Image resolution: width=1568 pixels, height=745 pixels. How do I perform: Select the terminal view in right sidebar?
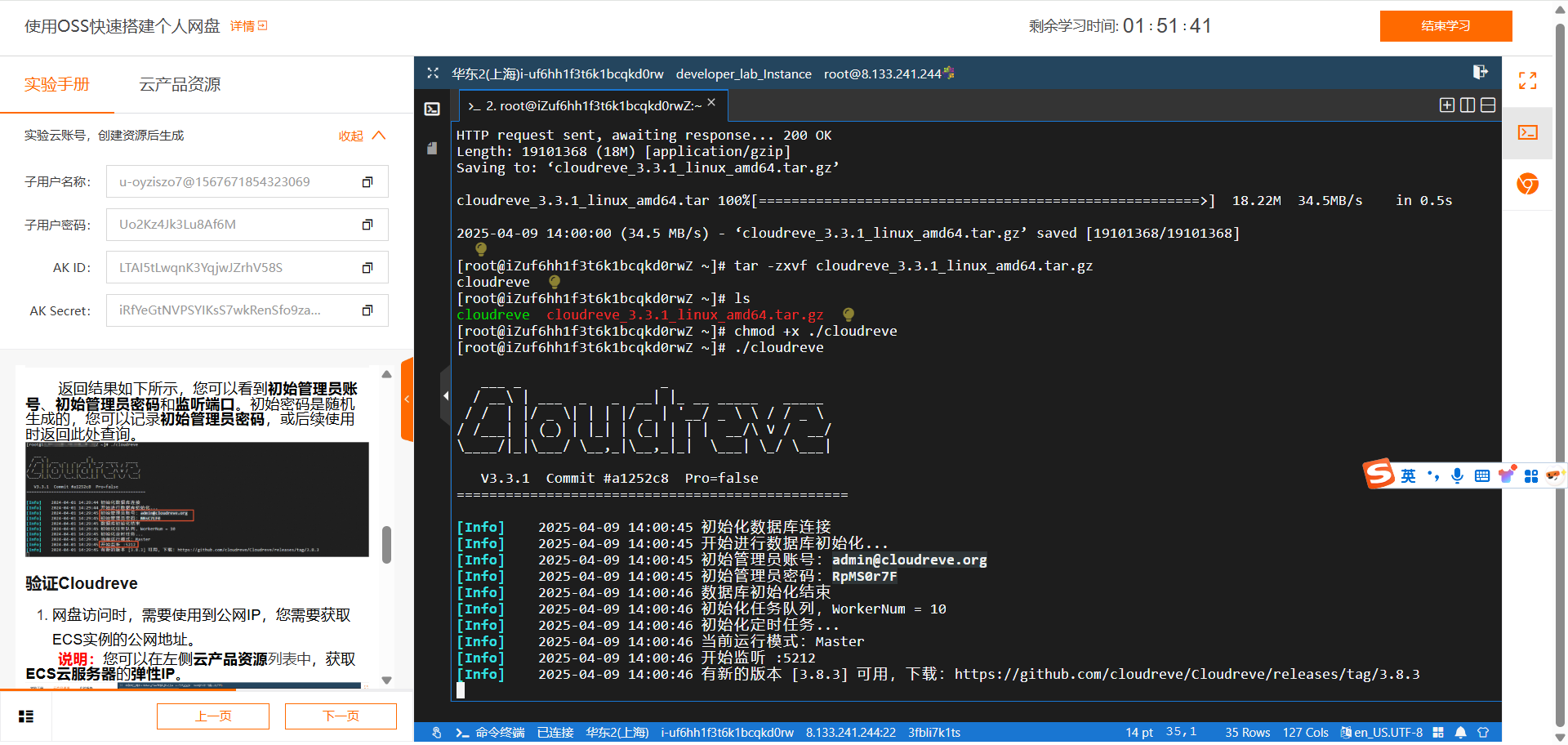[1528, 132]
